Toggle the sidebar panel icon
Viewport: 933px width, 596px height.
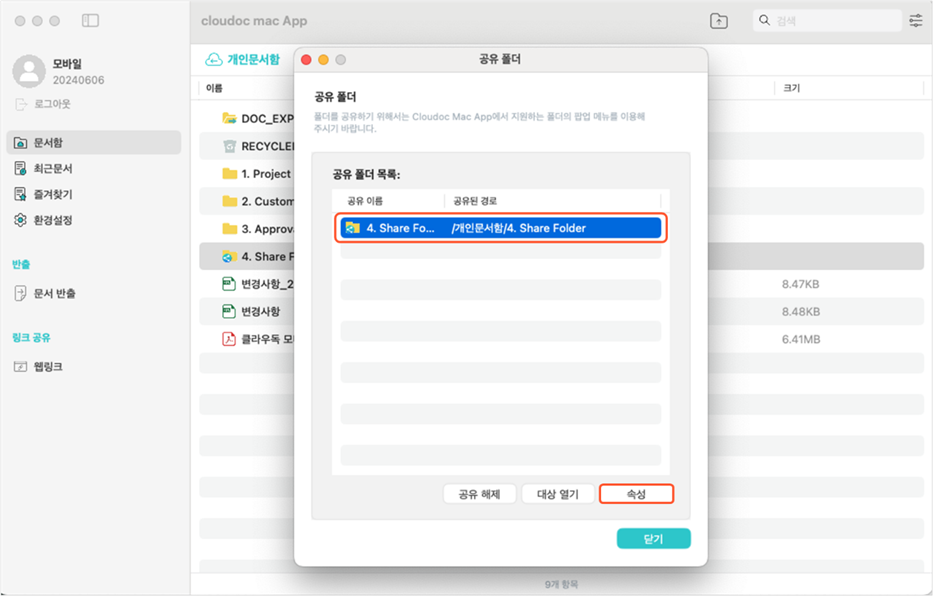coord(90,21)
